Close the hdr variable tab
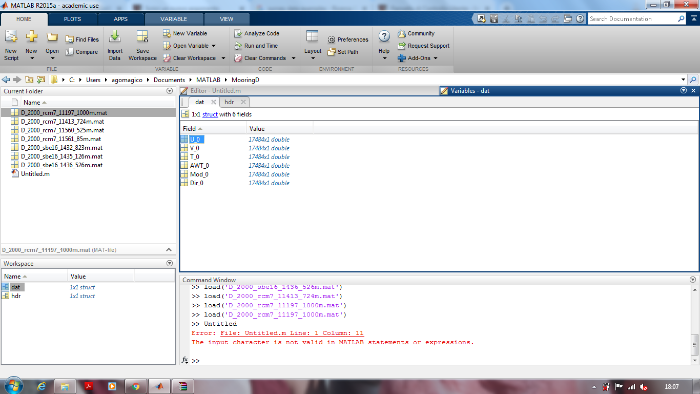 [243, 102]
